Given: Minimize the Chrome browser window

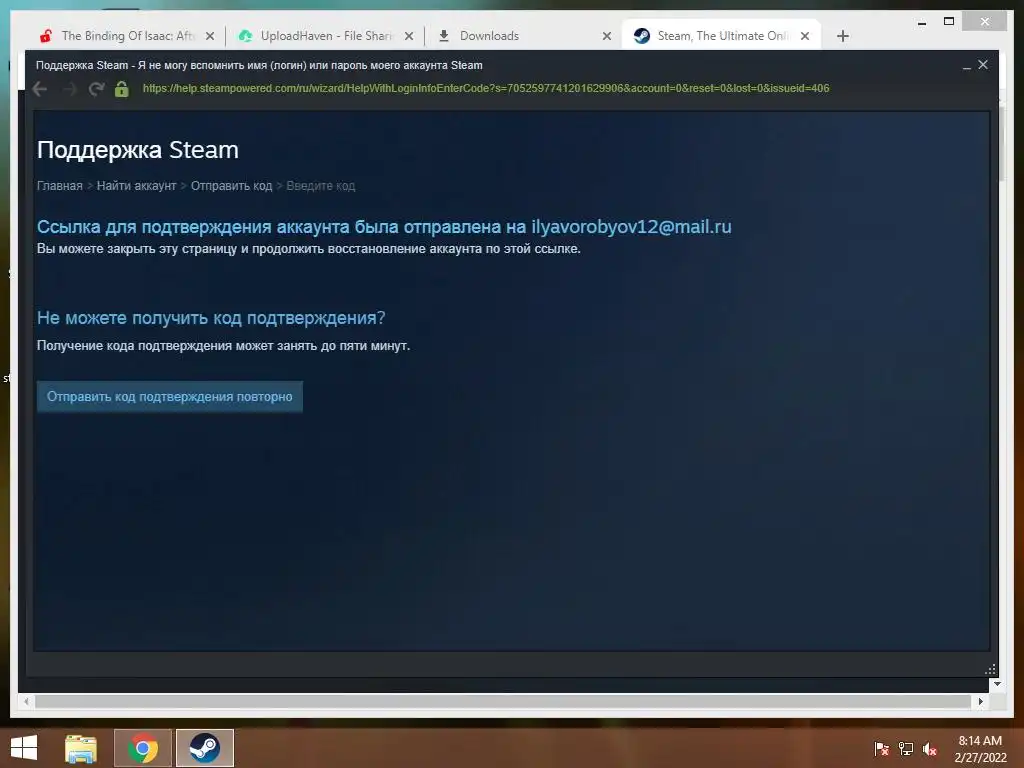Looking at the screenshot, I should point(921,22).
